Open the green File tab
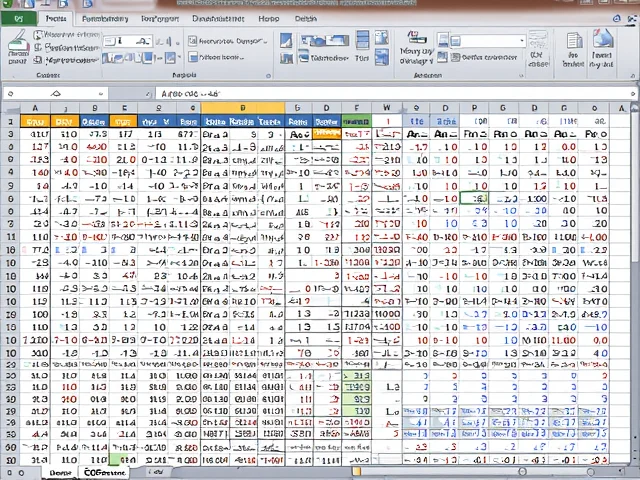 [17, 19]
